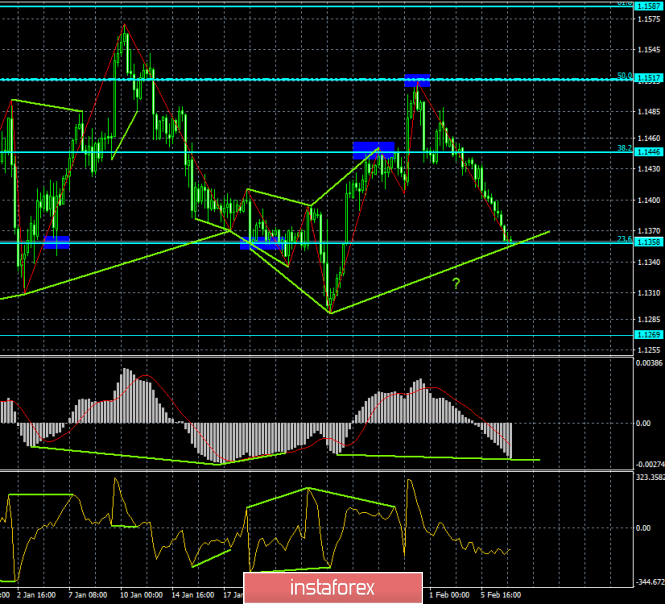Click the 7 Jan 08:00 time label
Image resolution: width=665 pixels, height=604 pixels.
(x=88, y=595)
